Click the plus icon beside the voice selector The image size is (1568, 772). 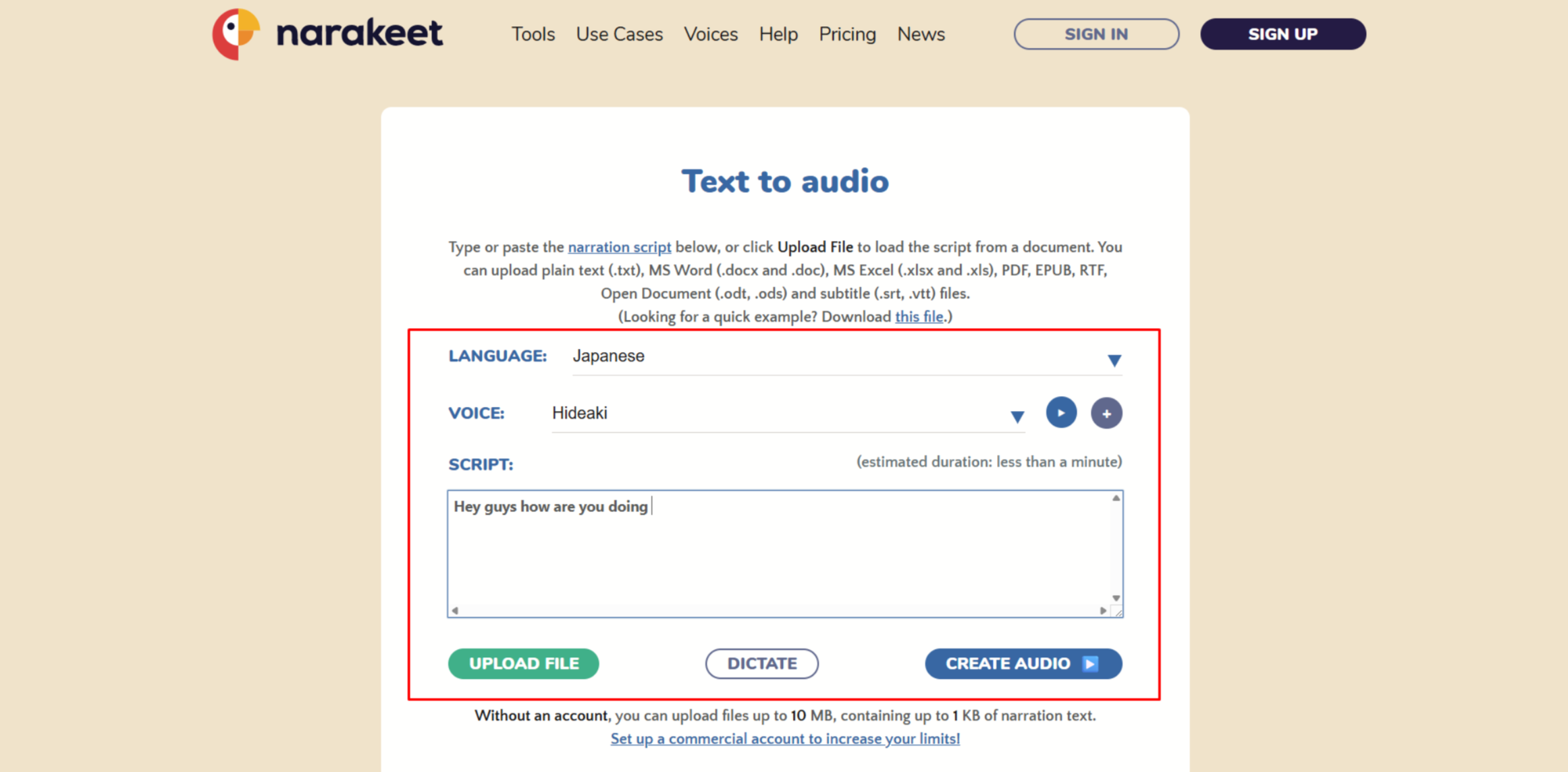tap(1106, 413)
